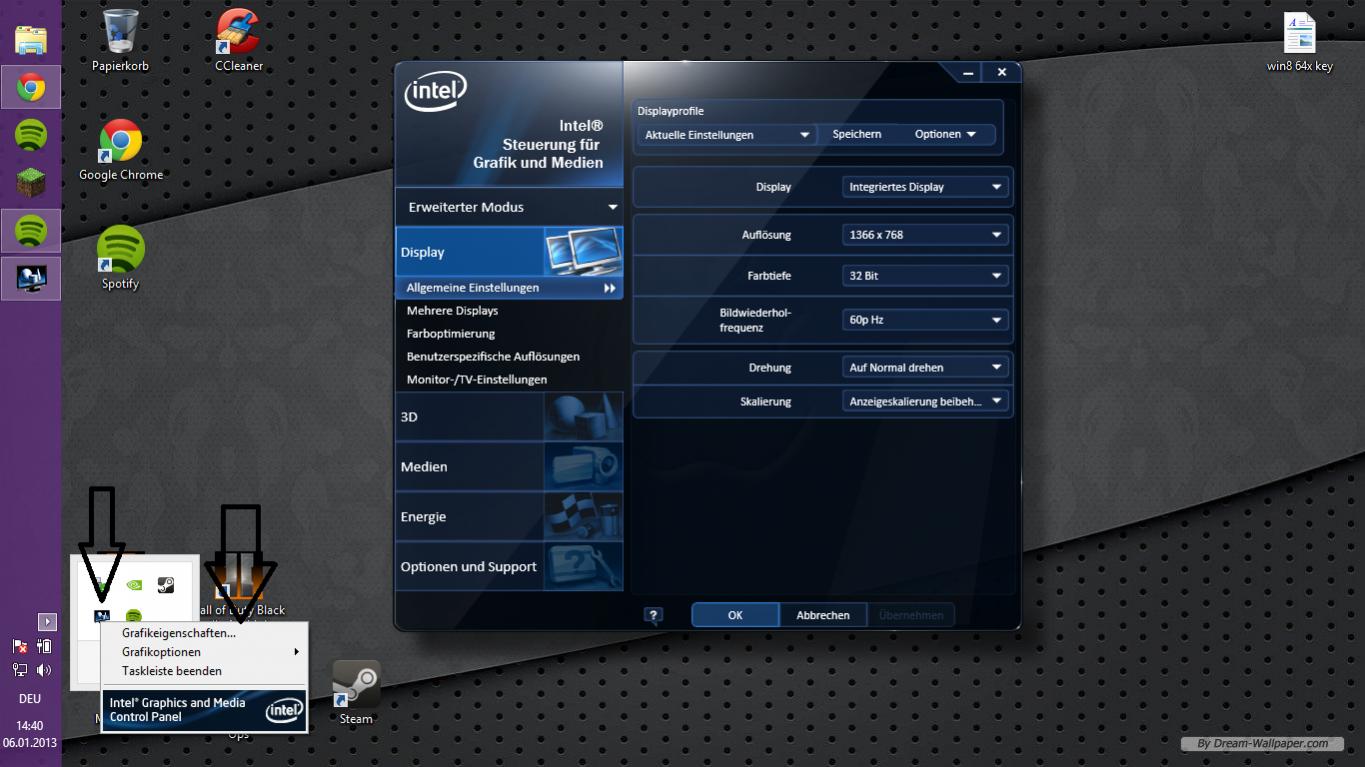Image resolution: width=1365 pixels, height=767 pixels.
Task: Click the Intel graphics tray icon
Action: [101, 616]
